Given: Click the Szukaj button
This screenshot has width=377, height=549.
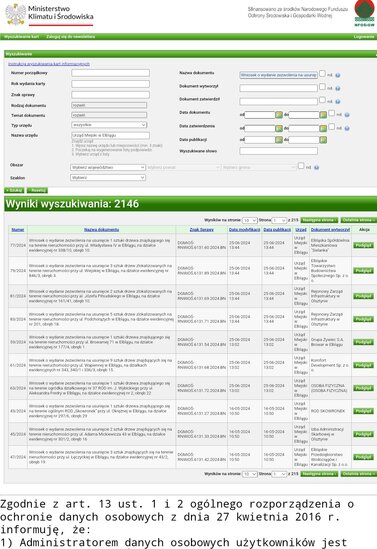Looking at the screenshot, I should [x=14, y=190].
